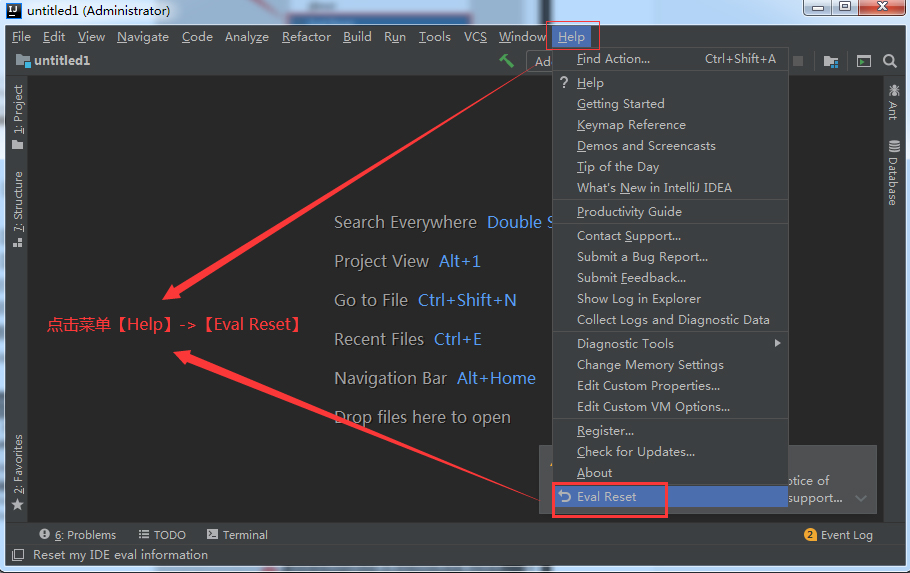Click the run anything toolbar icon
The height and width of the screenshot is (573, 910).
tap(864, 61)
